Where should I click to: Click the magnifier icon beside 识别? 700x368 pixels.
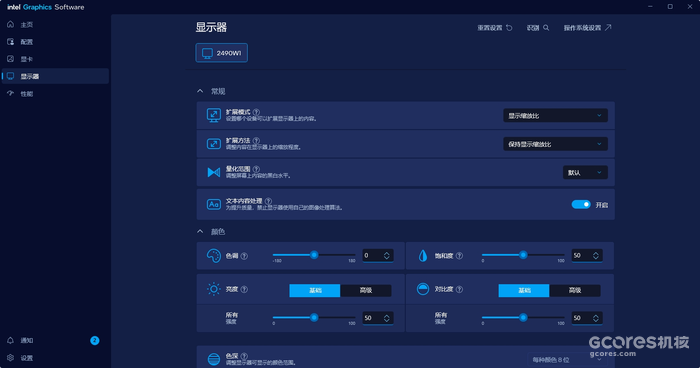[x=546, y=28]
